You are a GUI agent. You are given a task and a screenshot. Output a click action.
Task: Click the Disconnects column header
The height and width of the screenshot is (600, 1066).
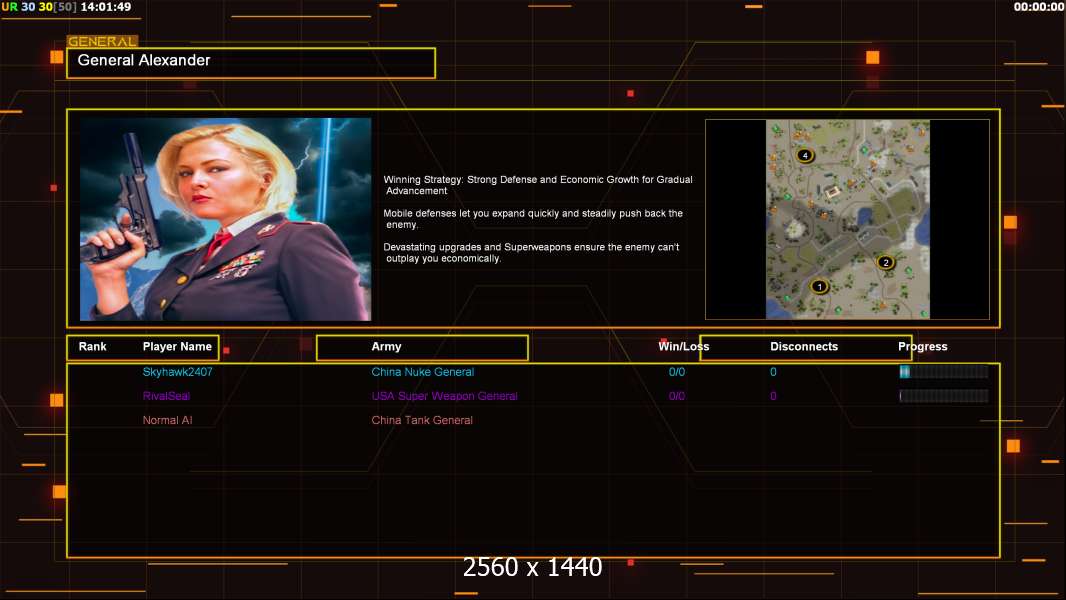coord(804,347)
